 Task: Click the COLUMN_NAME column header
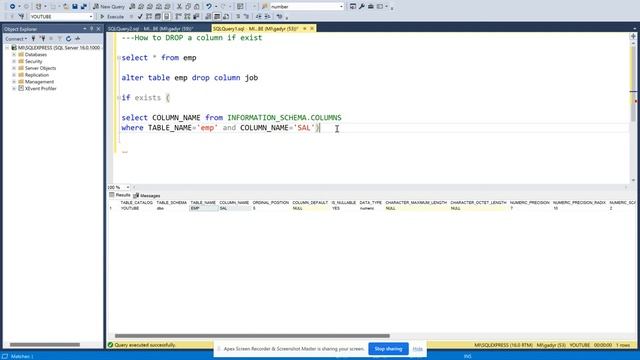[234, 202]
